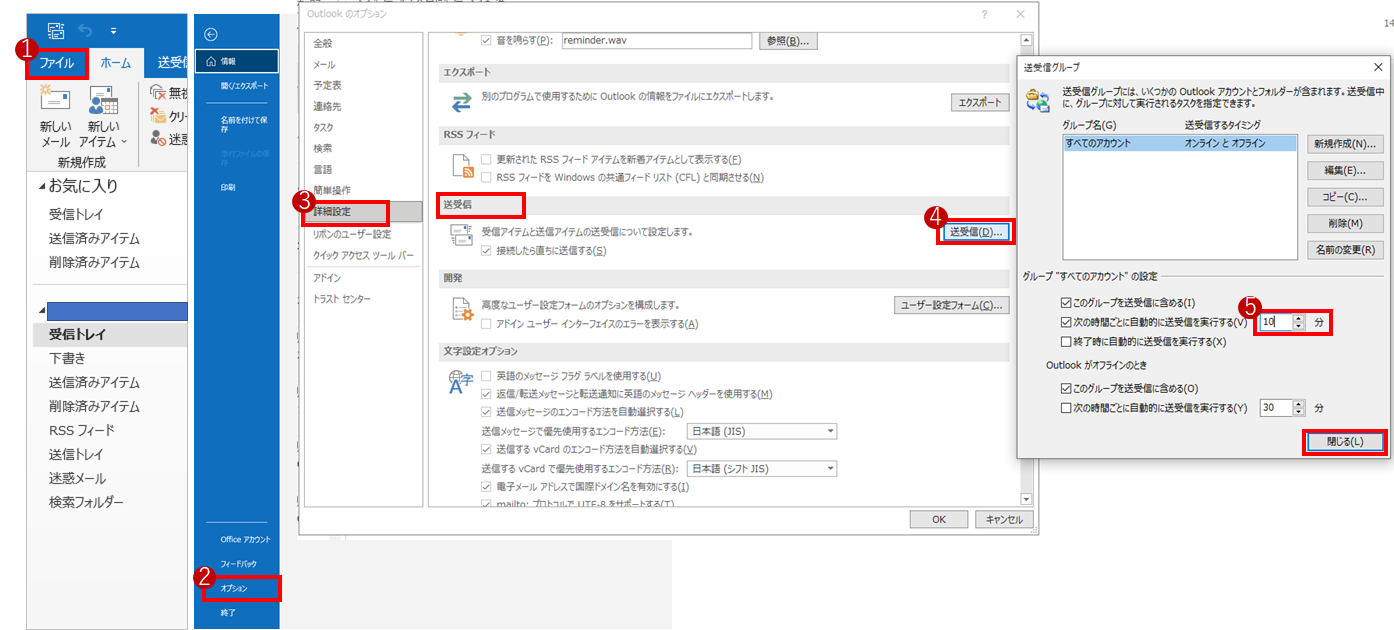Toggle RSS フィードを共通フィードリストと同期 checkbox
The height and width of the screenshot is (630, 1394).
(487, 177)
